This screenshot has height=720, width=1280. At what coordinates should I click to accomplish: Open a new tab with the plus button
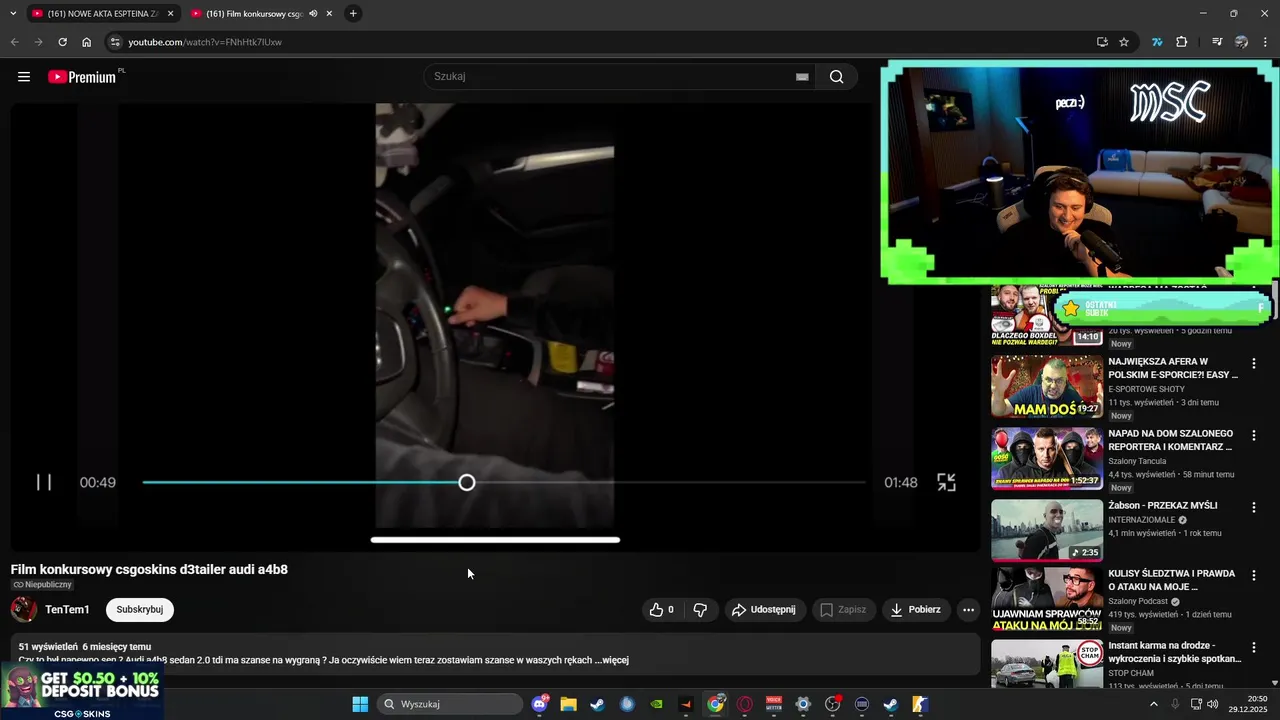pos(353,14)
